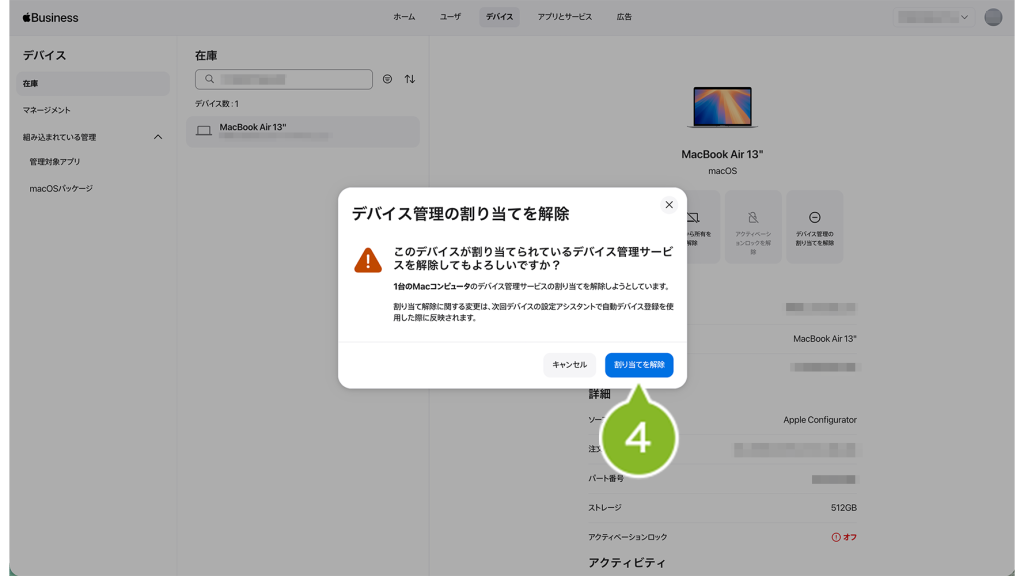The height and width of the screenshot is (576, 1024).
Task: Select マネージメント in the sidebar
Action: point(47,110)
